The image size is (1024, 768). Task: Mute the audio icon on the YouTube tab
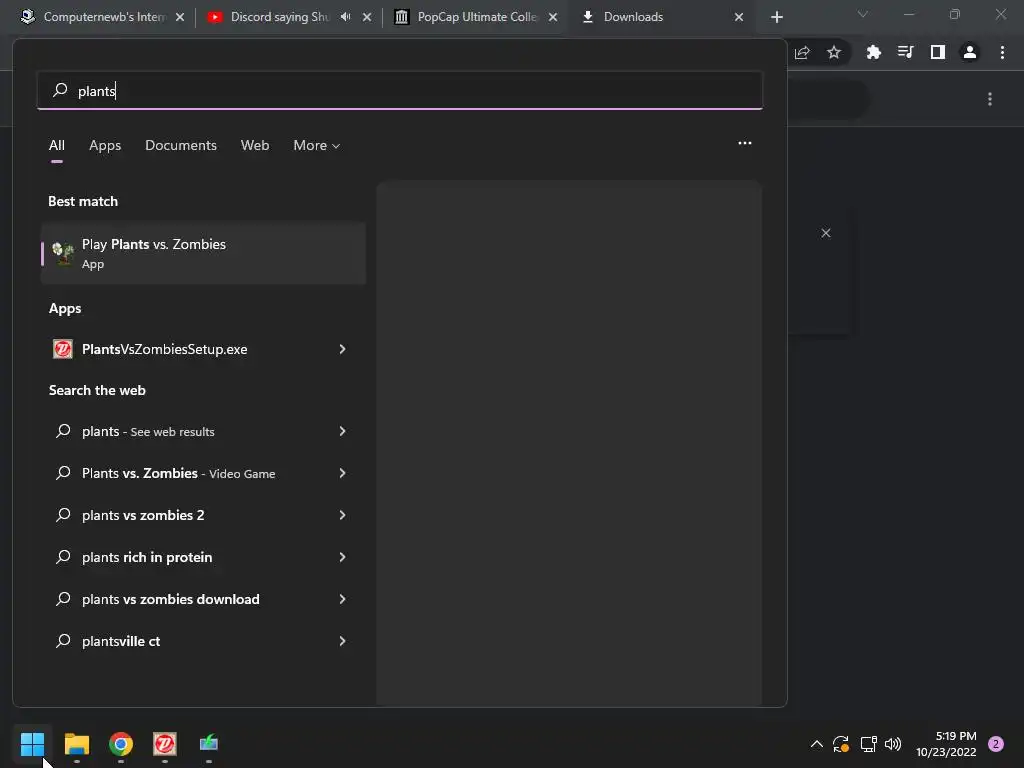(345, 17)
